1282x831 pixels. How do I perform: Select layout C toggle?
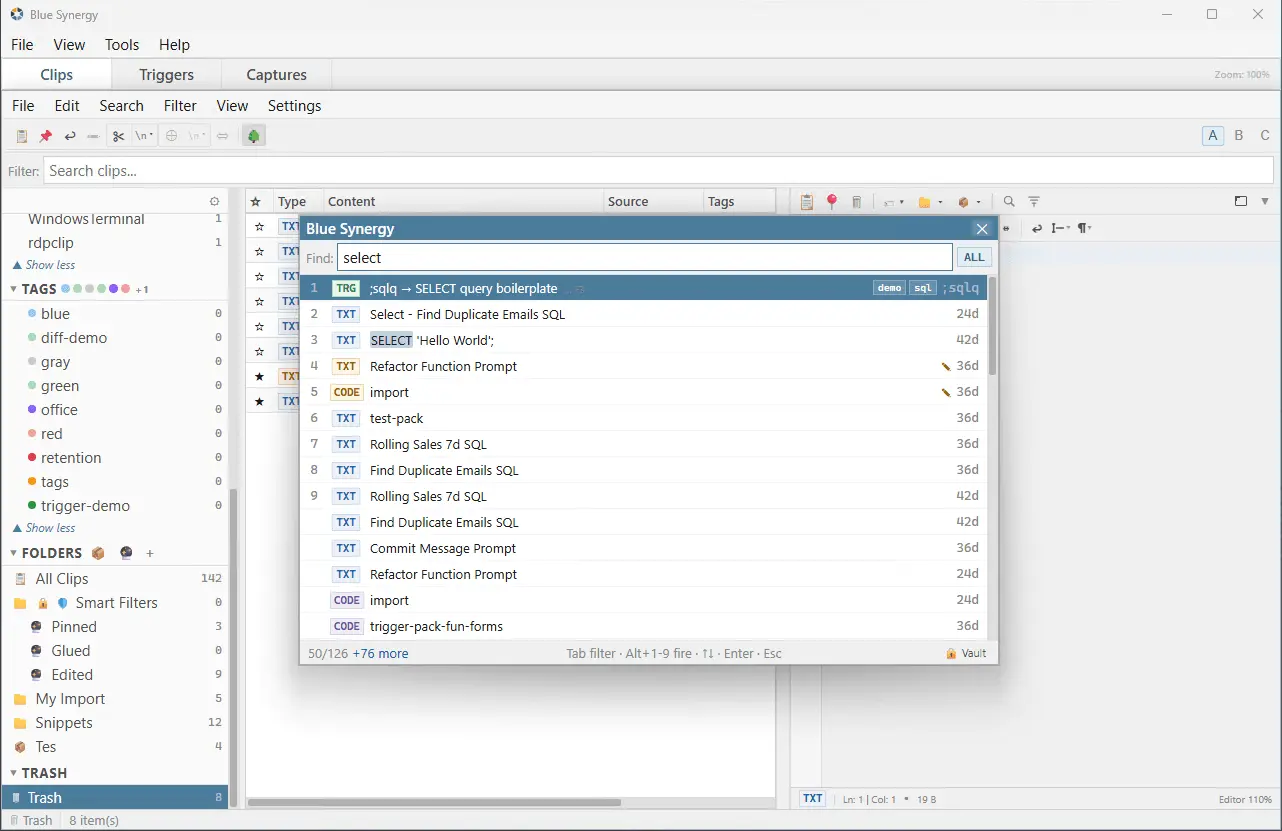pyautogui.click(x=1265, y=136)
